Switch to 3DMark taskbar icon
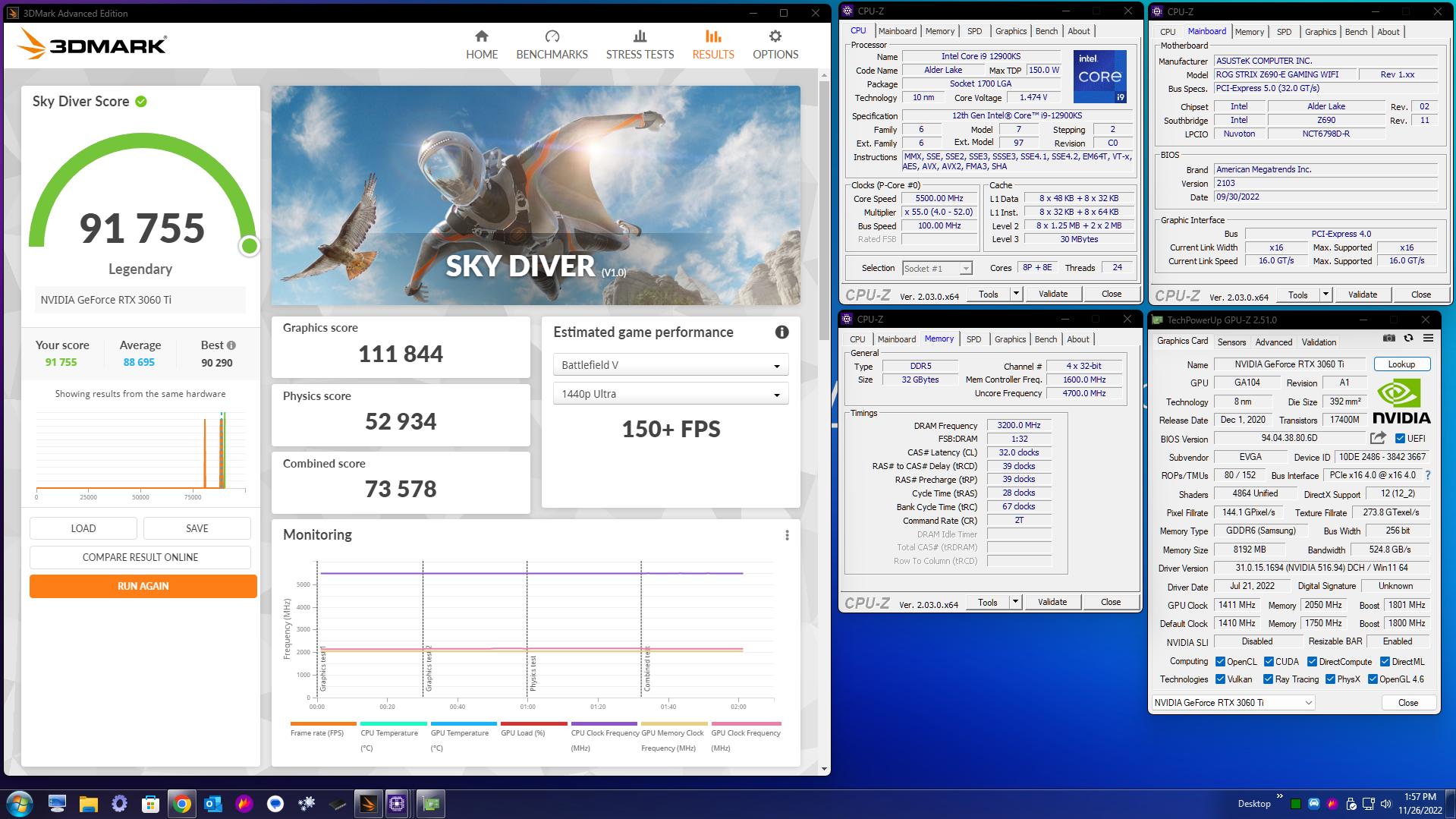The height and width of the screenshot is (819, 1456). click(x=368, y=803)
